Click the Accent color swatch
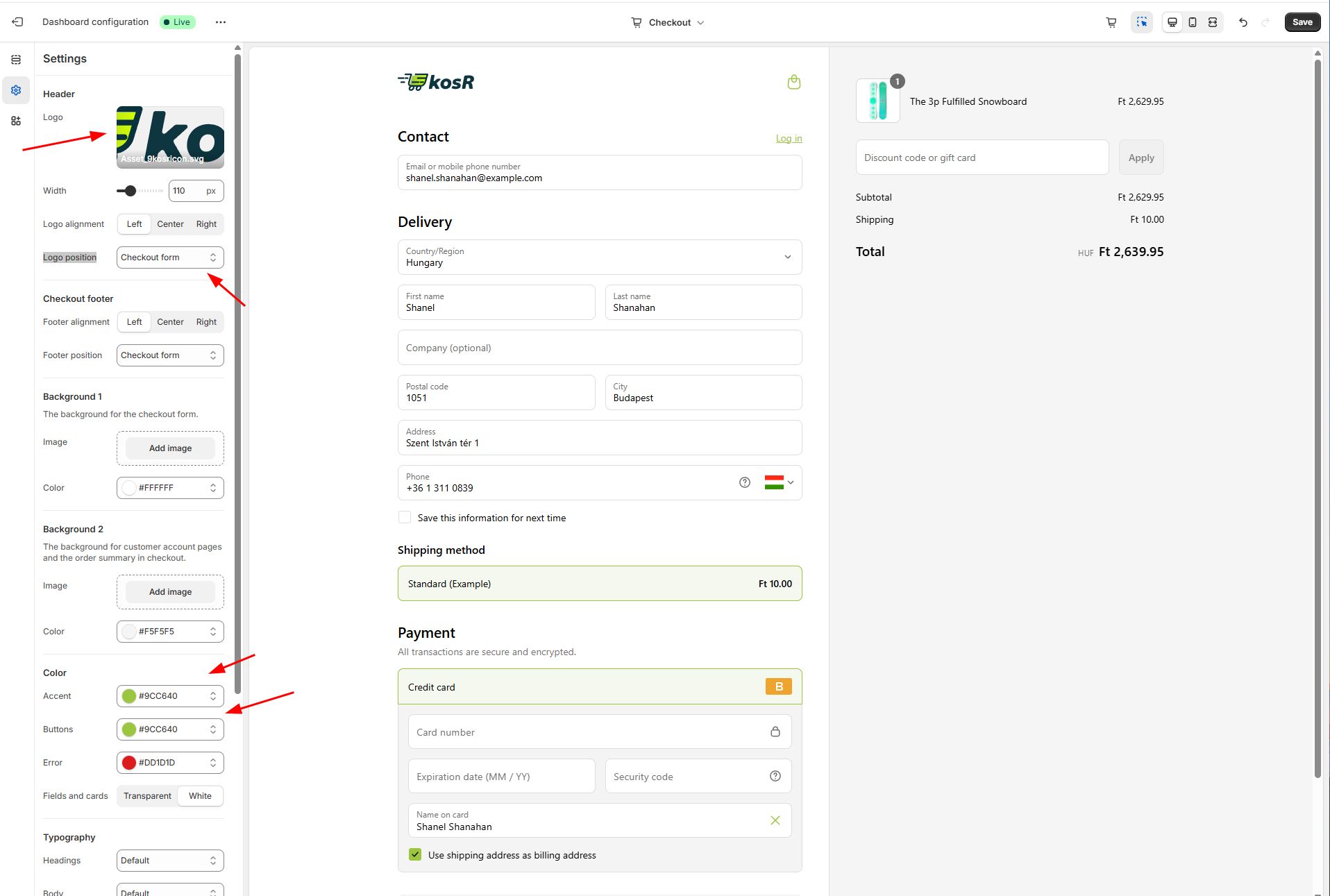1330x896 pixels. (x=129, y=696)
